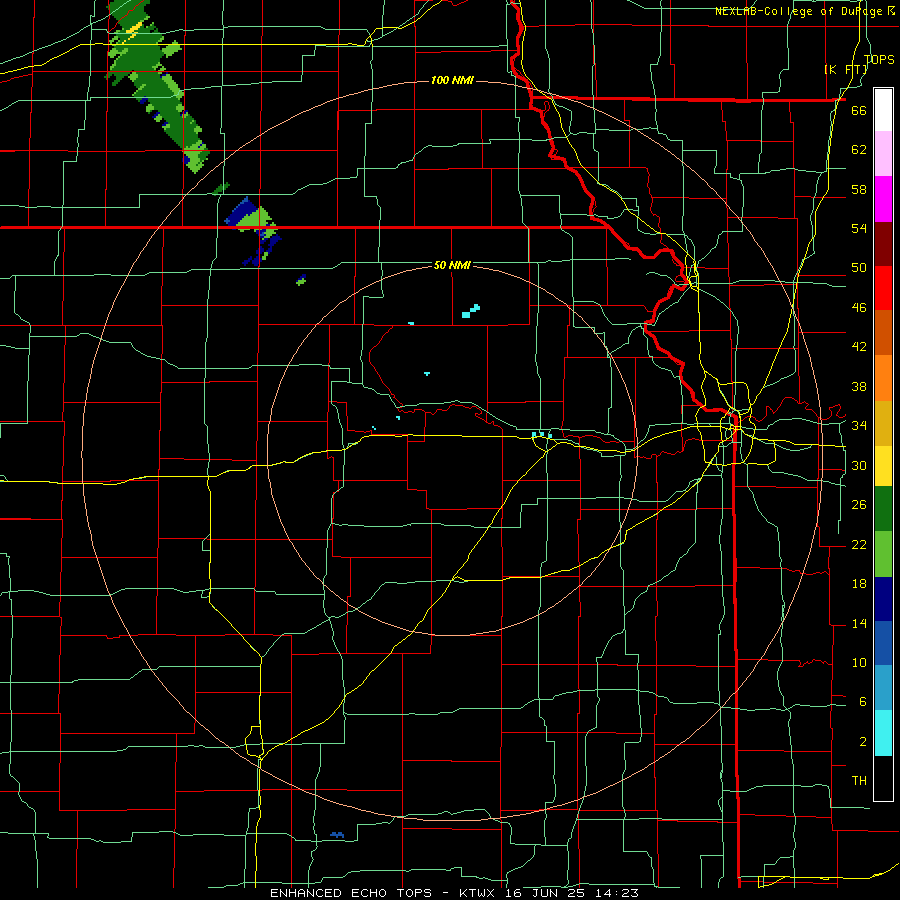Screen dimensions: 900x900
Task: Click legend value 58
Action: click(x=859, y=189)
